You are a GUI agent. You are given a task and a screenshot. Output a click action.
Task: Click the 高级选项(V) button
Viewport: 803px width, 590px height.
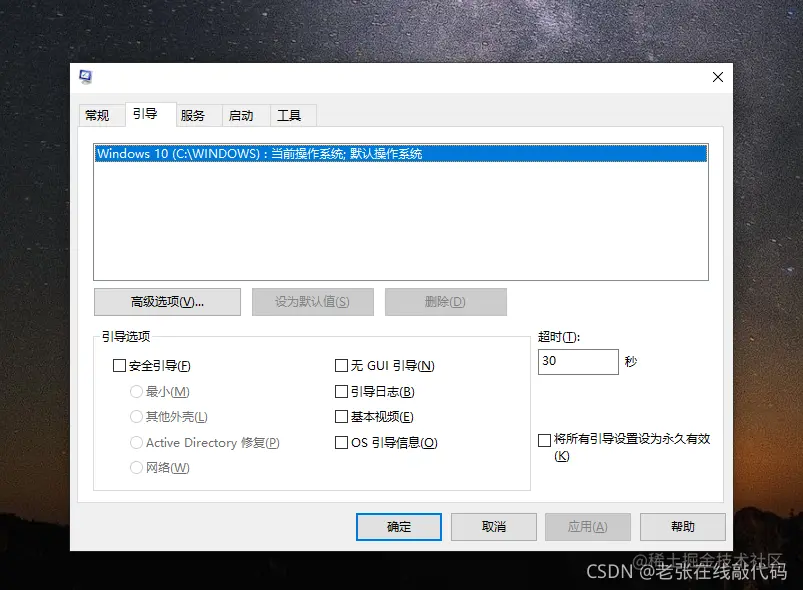pyautogui.click(x=166, y=301)
